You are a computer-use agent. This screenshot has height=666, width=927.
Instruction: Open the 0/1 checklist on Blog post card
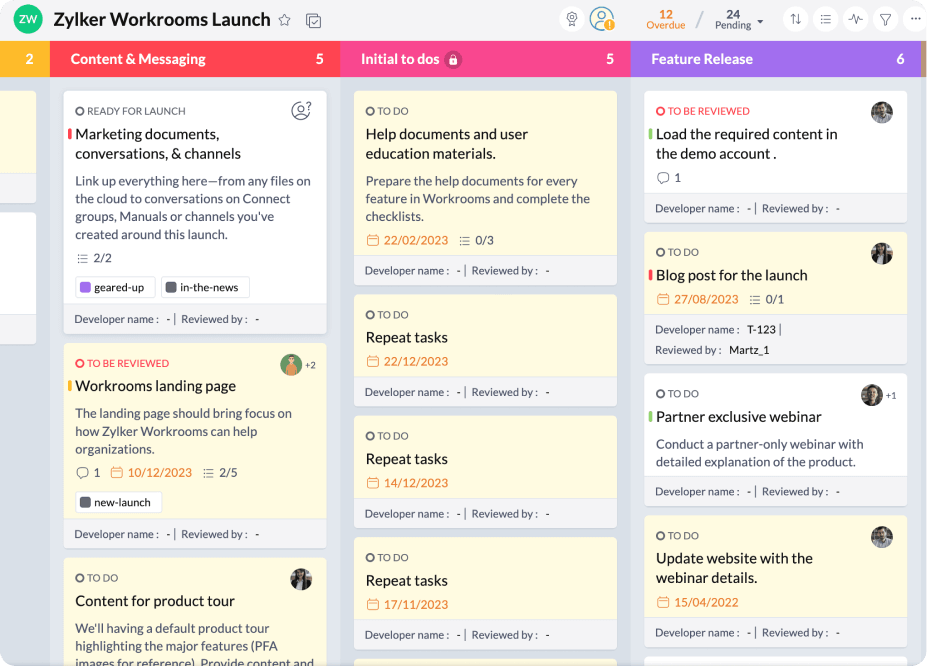click(767, 300)
